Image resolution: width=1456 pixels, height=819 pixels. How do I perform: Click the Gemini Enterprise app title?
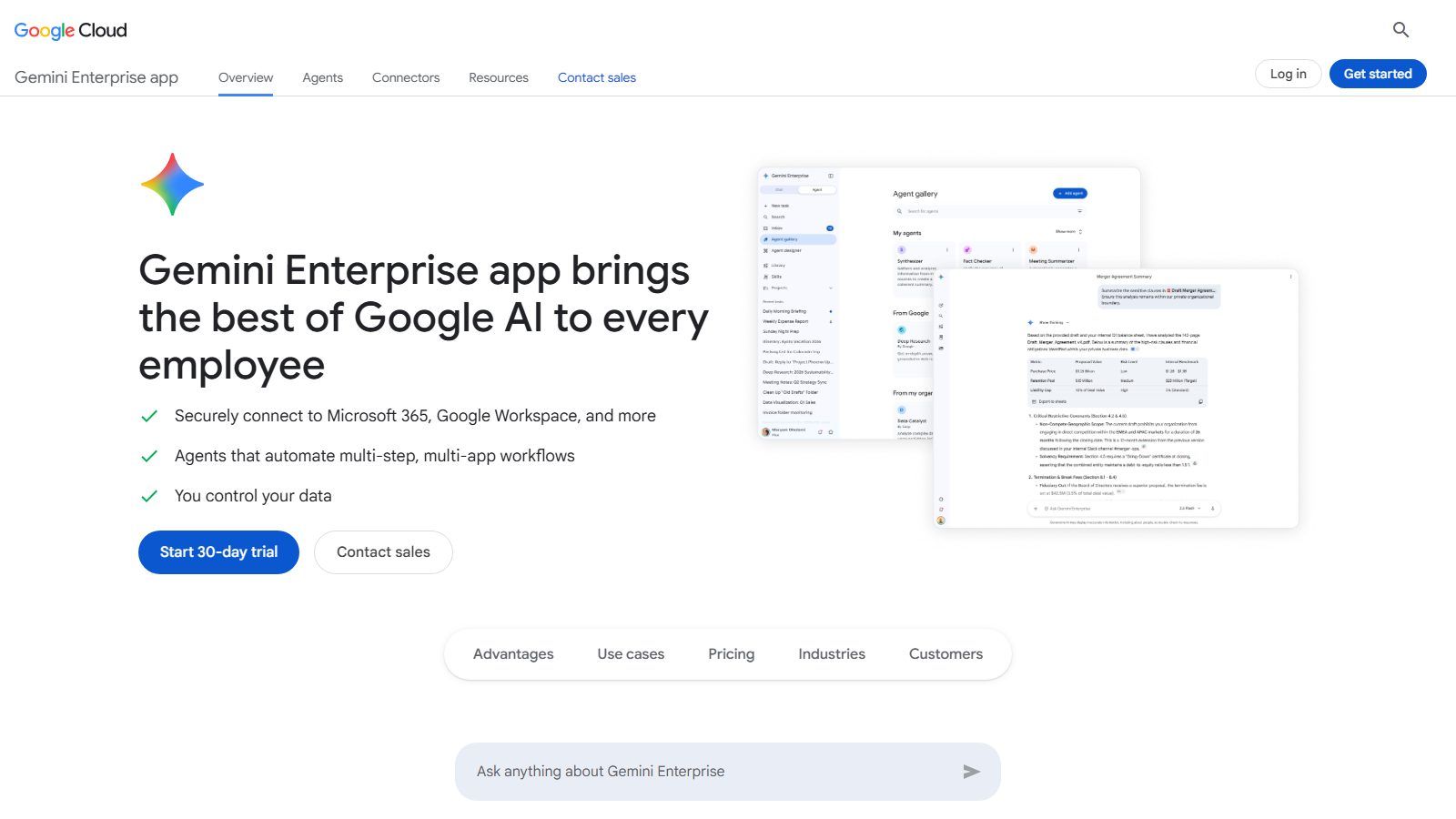pyautogui.click(x=96, y=77)
